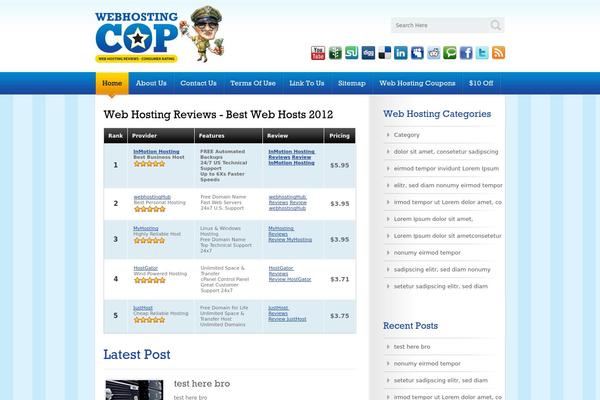The image size is (600, 400).
Task: Open 'sadipscing elitr, sed diam nonumy' category
Action: tap(442, 270)
